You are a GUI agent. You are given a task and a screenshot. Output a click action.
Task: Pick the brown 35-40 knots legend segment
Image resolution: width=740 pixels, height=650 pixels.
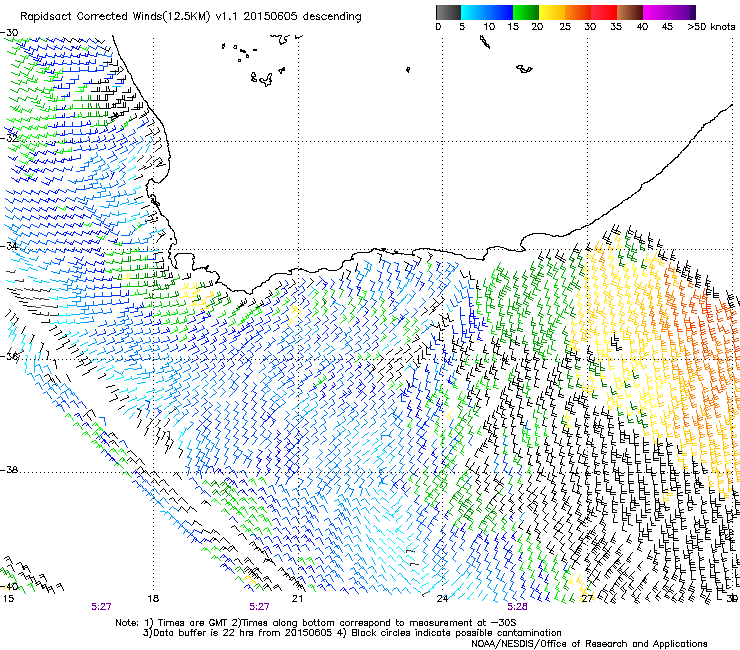point(630,12)
